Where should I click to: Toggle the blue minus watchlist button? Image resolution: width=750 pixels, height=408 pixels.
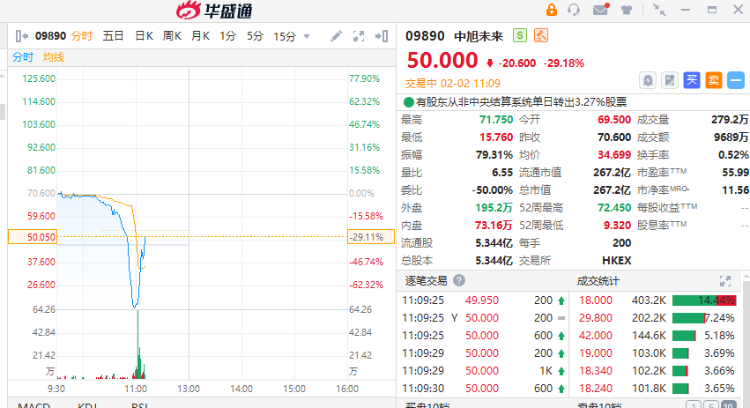[x=735, y=79]
